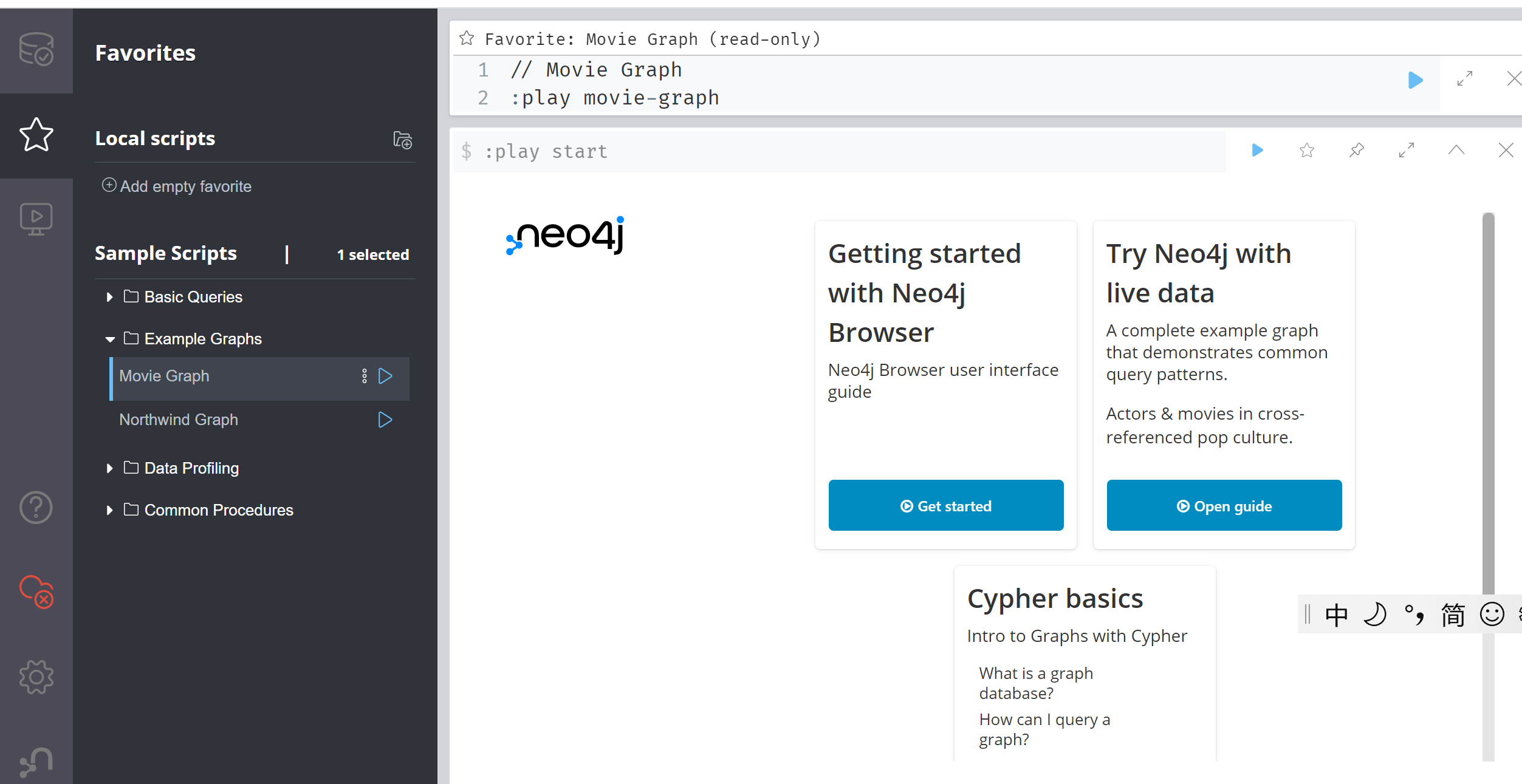Expand the Common Procedures folder

pos(109,510)
